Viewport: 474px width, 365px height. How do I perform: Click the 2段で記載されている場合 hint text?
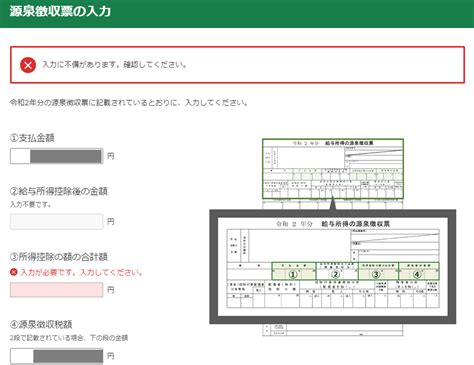coord(69,338)
